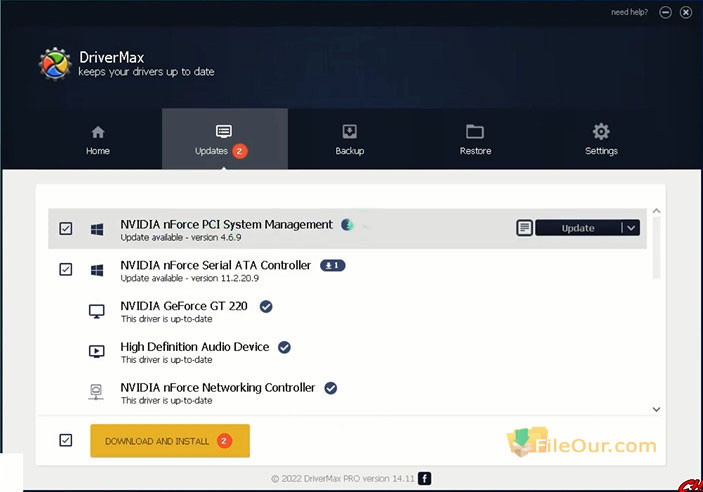Click 'Update available - version 4.6.9' text
Viewport: 703px width, 492px height.
(181, 237)
